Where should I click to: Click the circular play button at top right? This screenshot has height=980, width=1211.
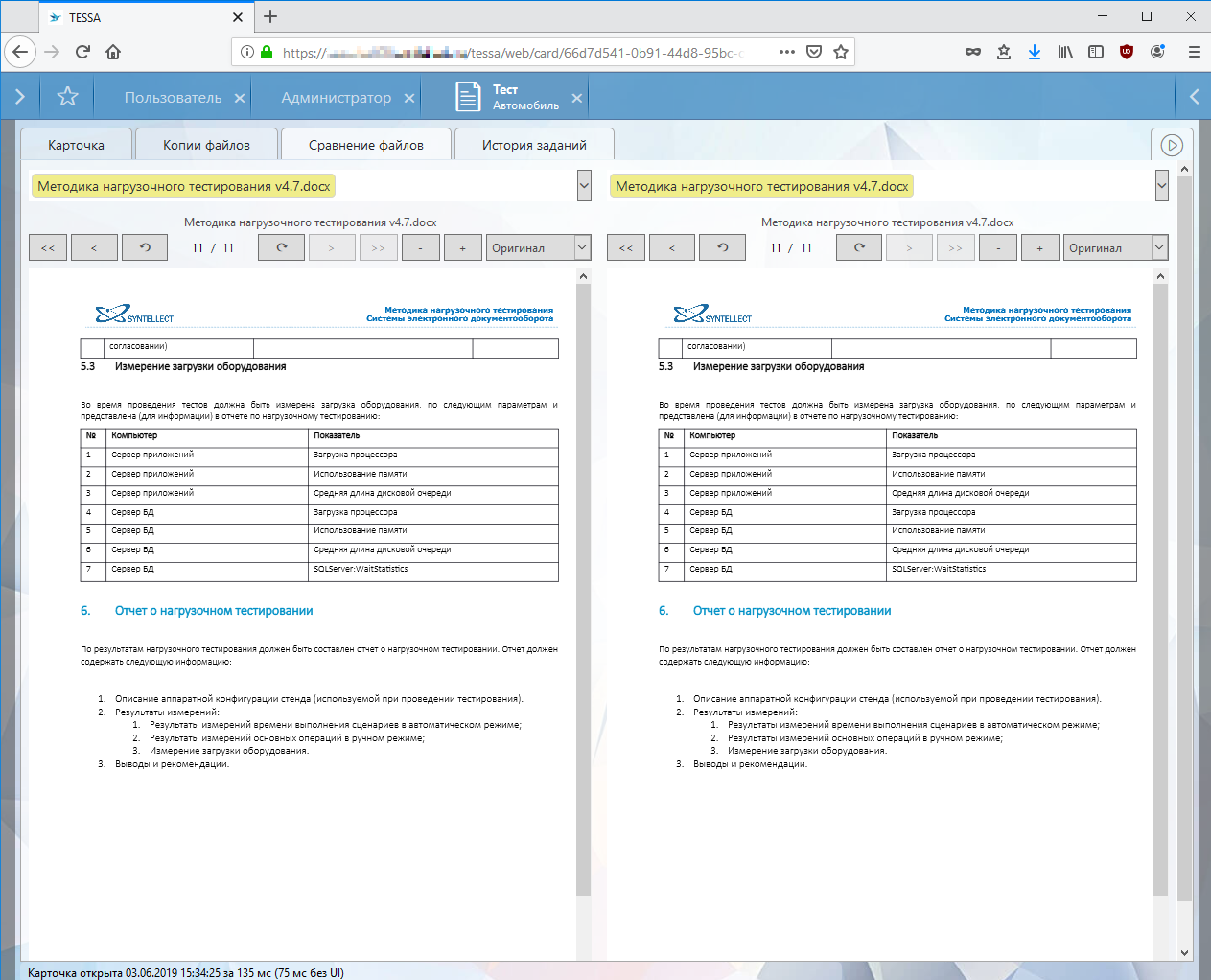coord(1171,146)
